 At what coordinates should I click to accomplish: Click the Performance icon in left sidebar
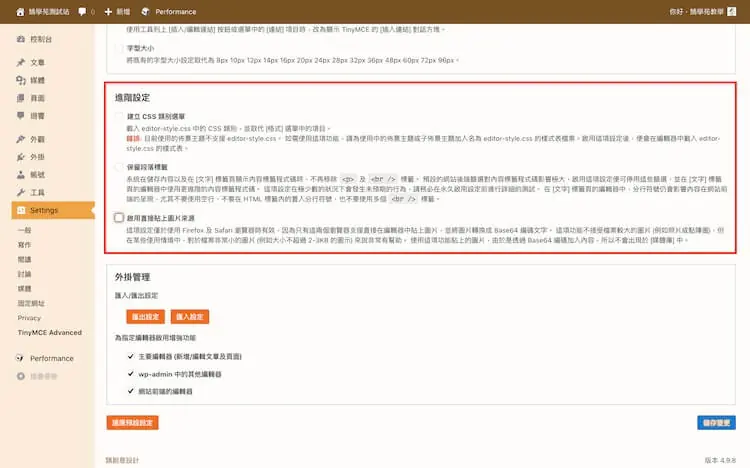tap(20, 358)
